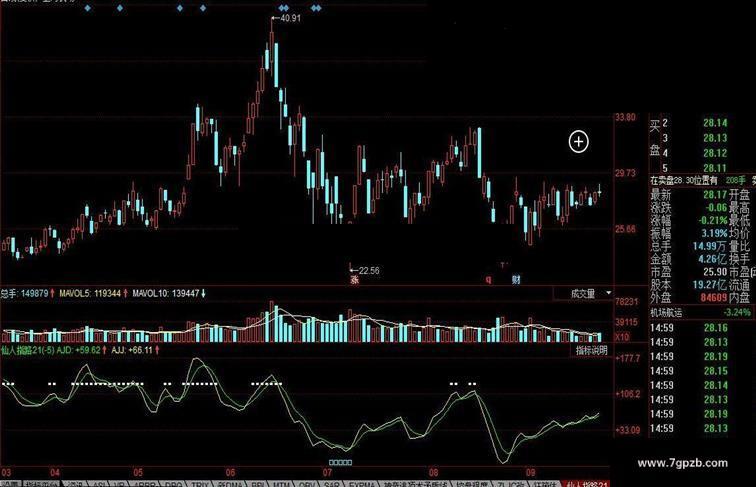
Task: Click the 涨跌 value -0.06
Action: click(716, 208)
